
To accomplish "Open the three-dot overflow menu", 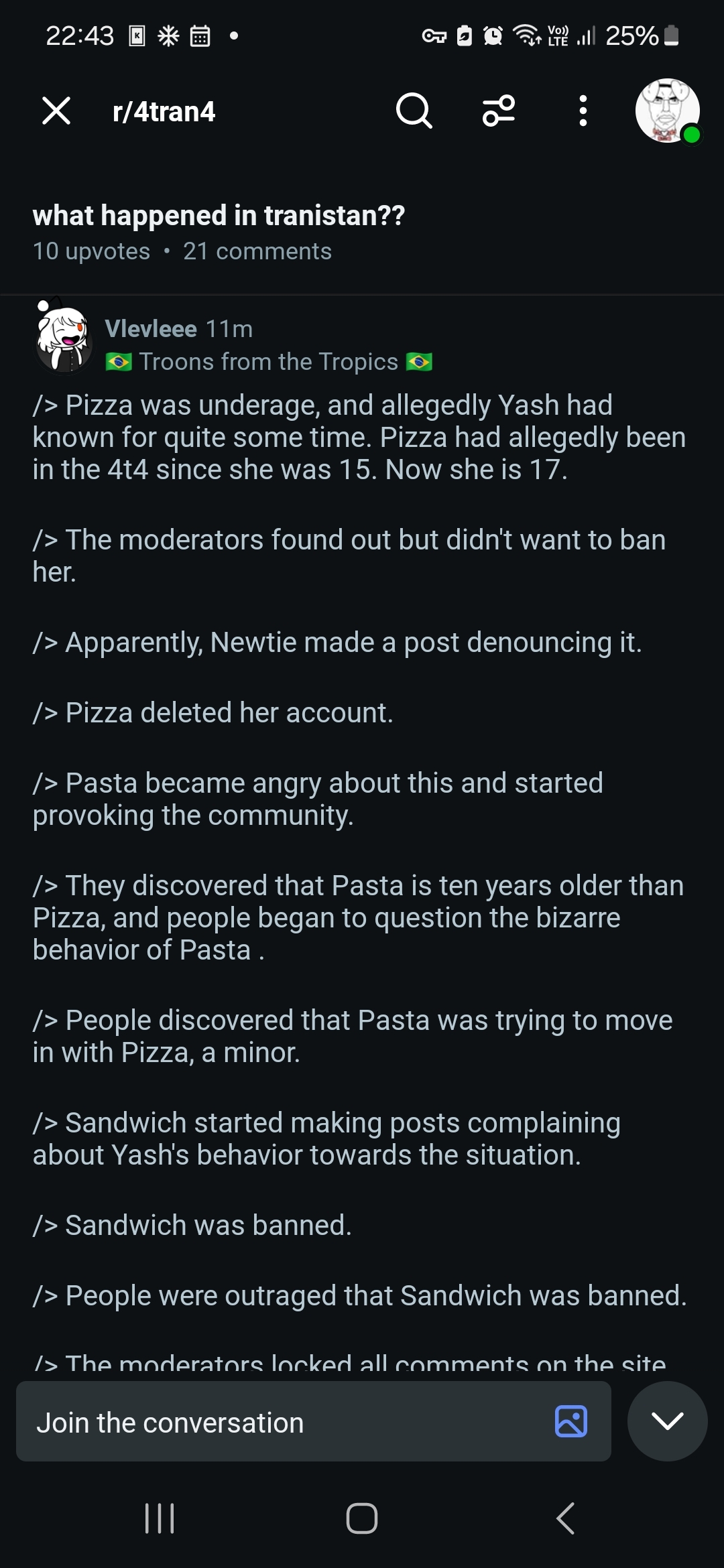I will [x=583, y=111].
